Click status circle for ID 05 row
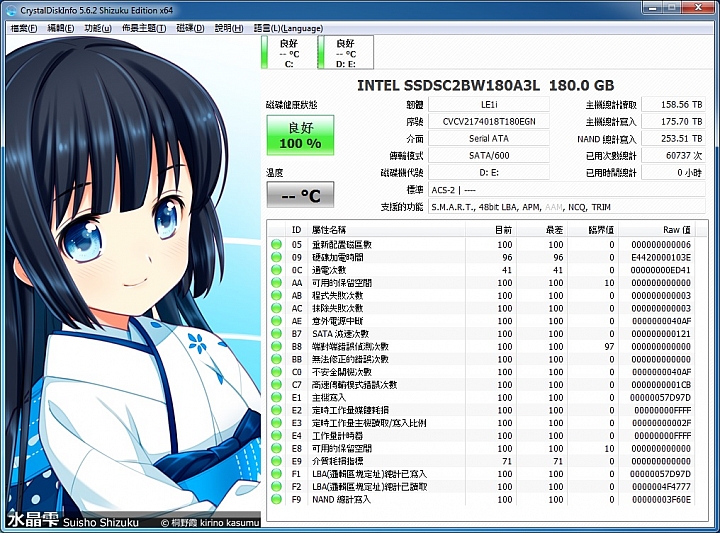Image resolution: width=720 pixels, height=533 pixels. click(x=276, y=244)
